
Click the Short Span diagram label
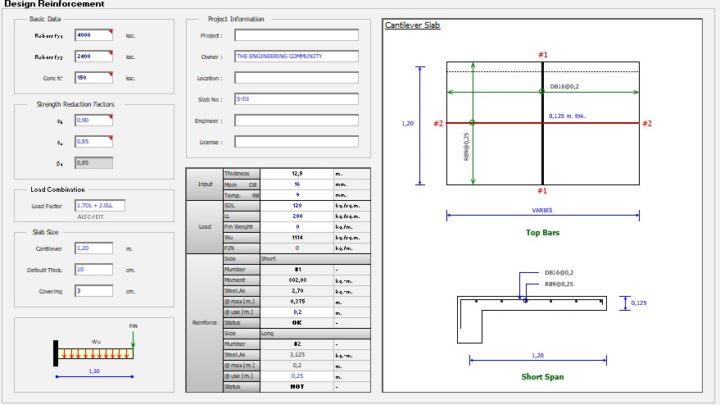tap(542, 377)
